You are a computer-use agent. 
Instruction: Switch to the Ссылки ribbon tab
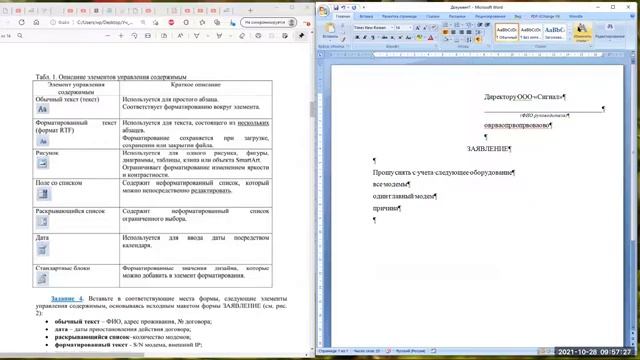(433, 16)
